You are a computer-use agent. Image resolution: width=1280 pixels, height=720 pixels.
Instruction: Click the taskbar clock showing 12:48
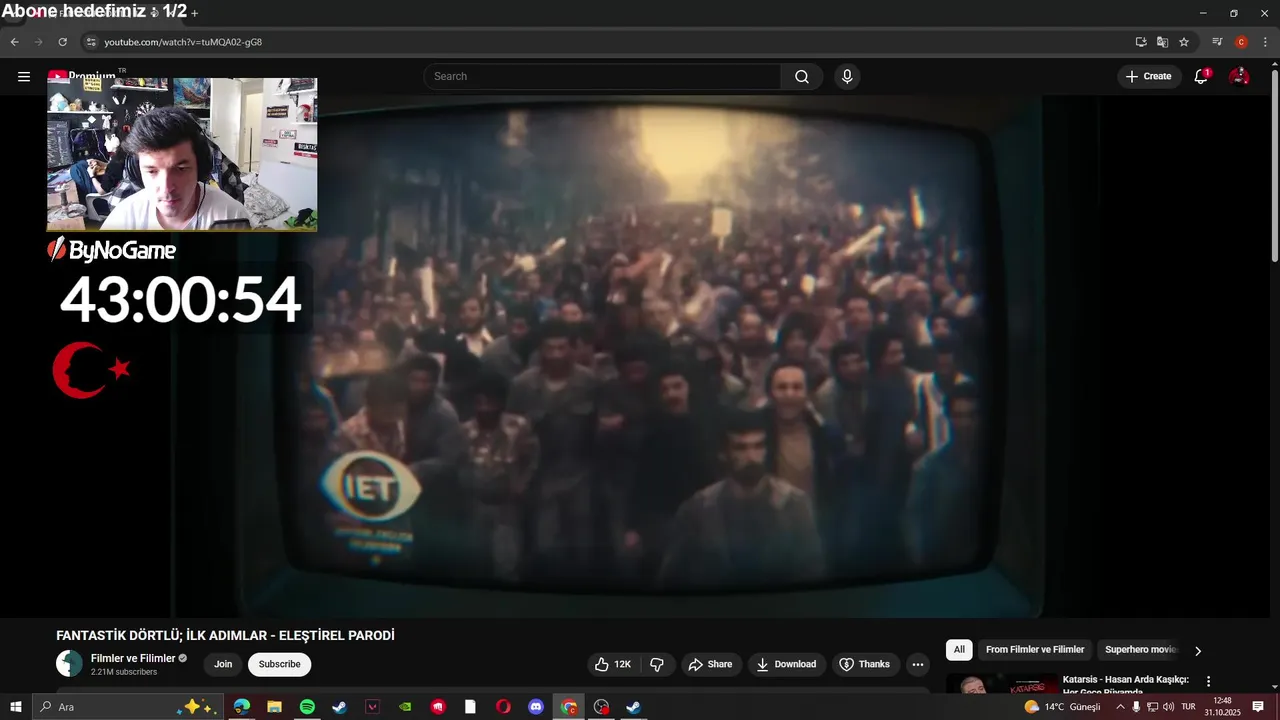[1222, 707]
